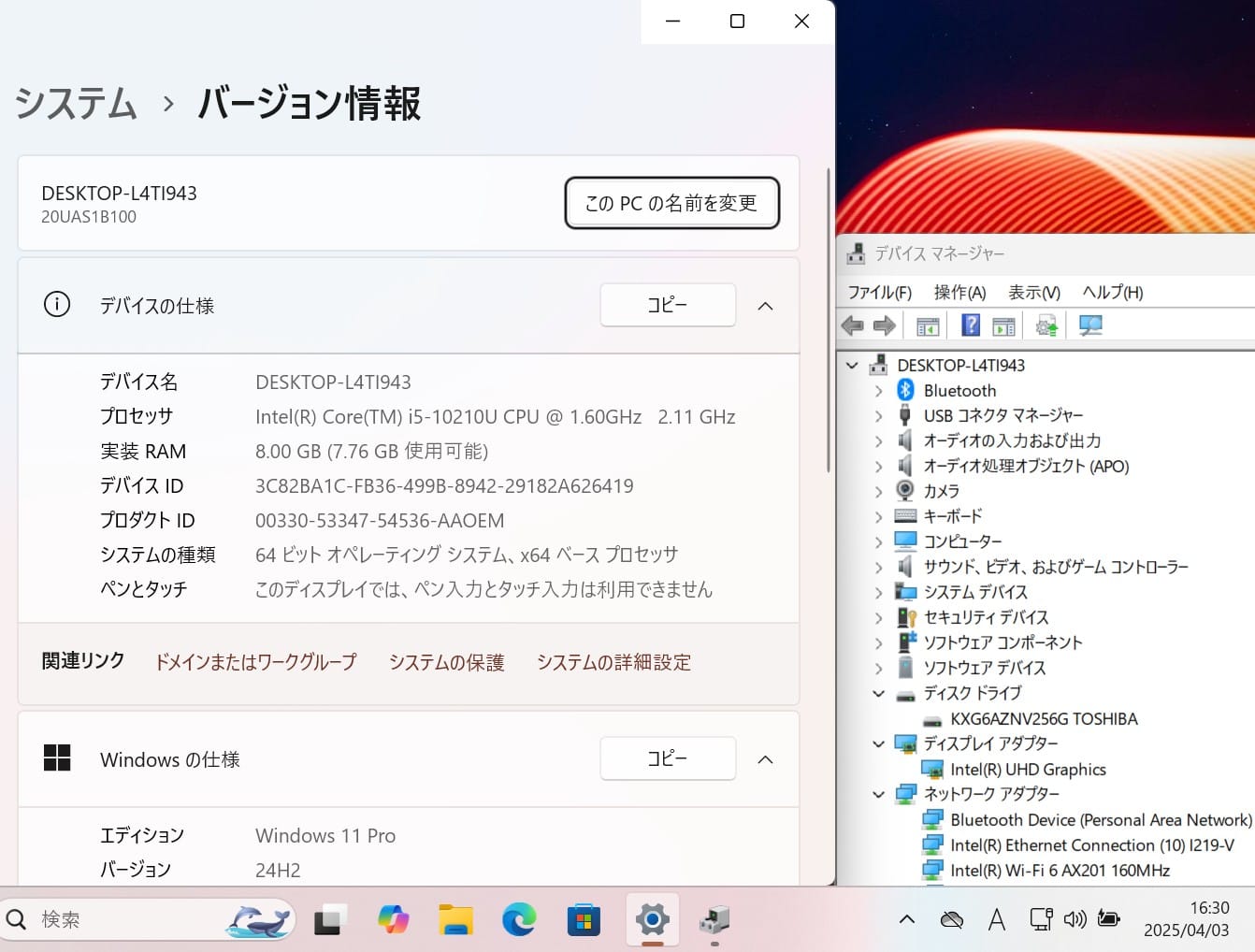Click the update driver toolbar icon
Image resolution: width=1255 pixels, height=952 pixels.
[1046, 325]
